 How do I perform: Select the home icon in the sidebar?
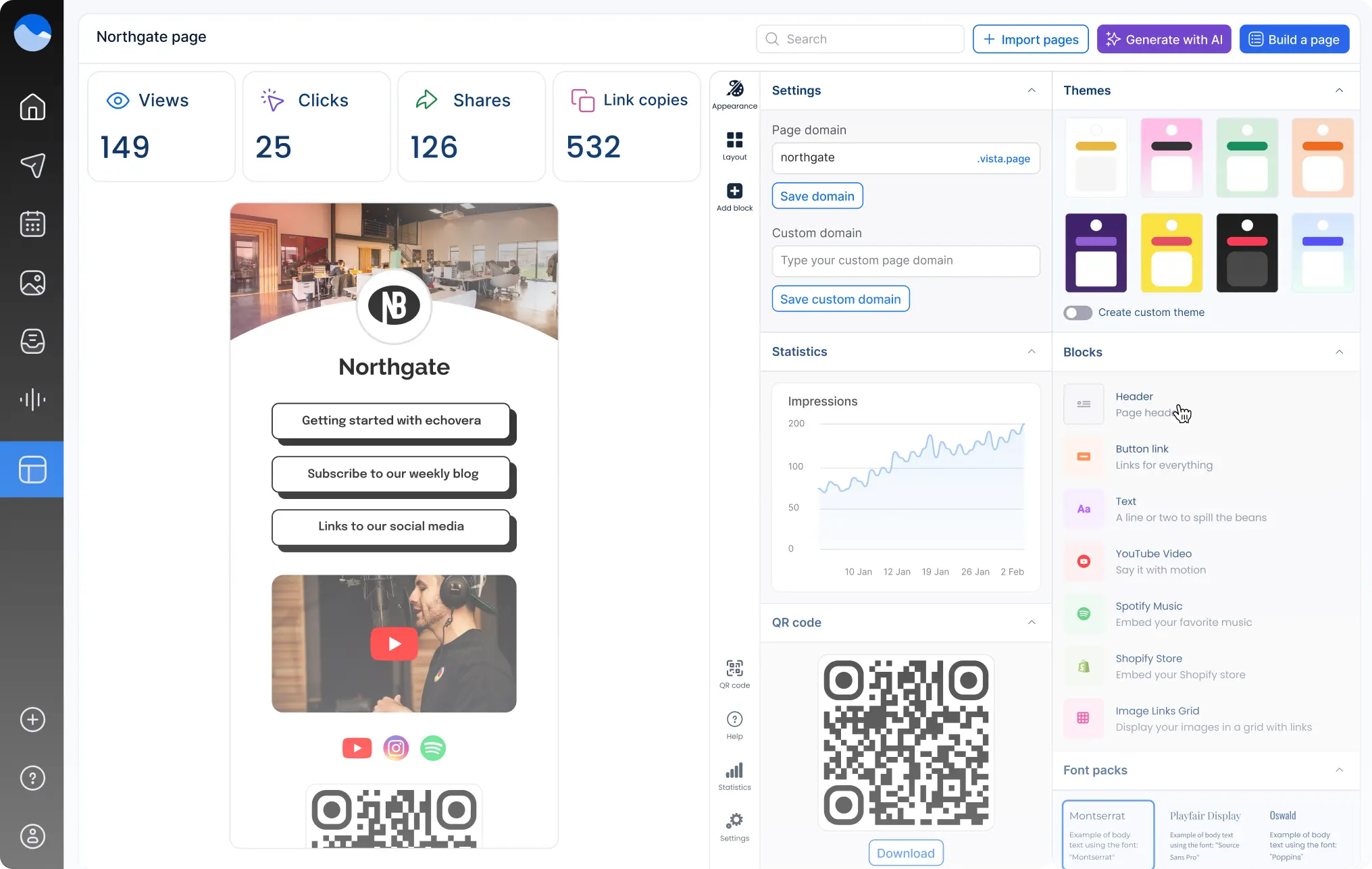click(32, 107)
